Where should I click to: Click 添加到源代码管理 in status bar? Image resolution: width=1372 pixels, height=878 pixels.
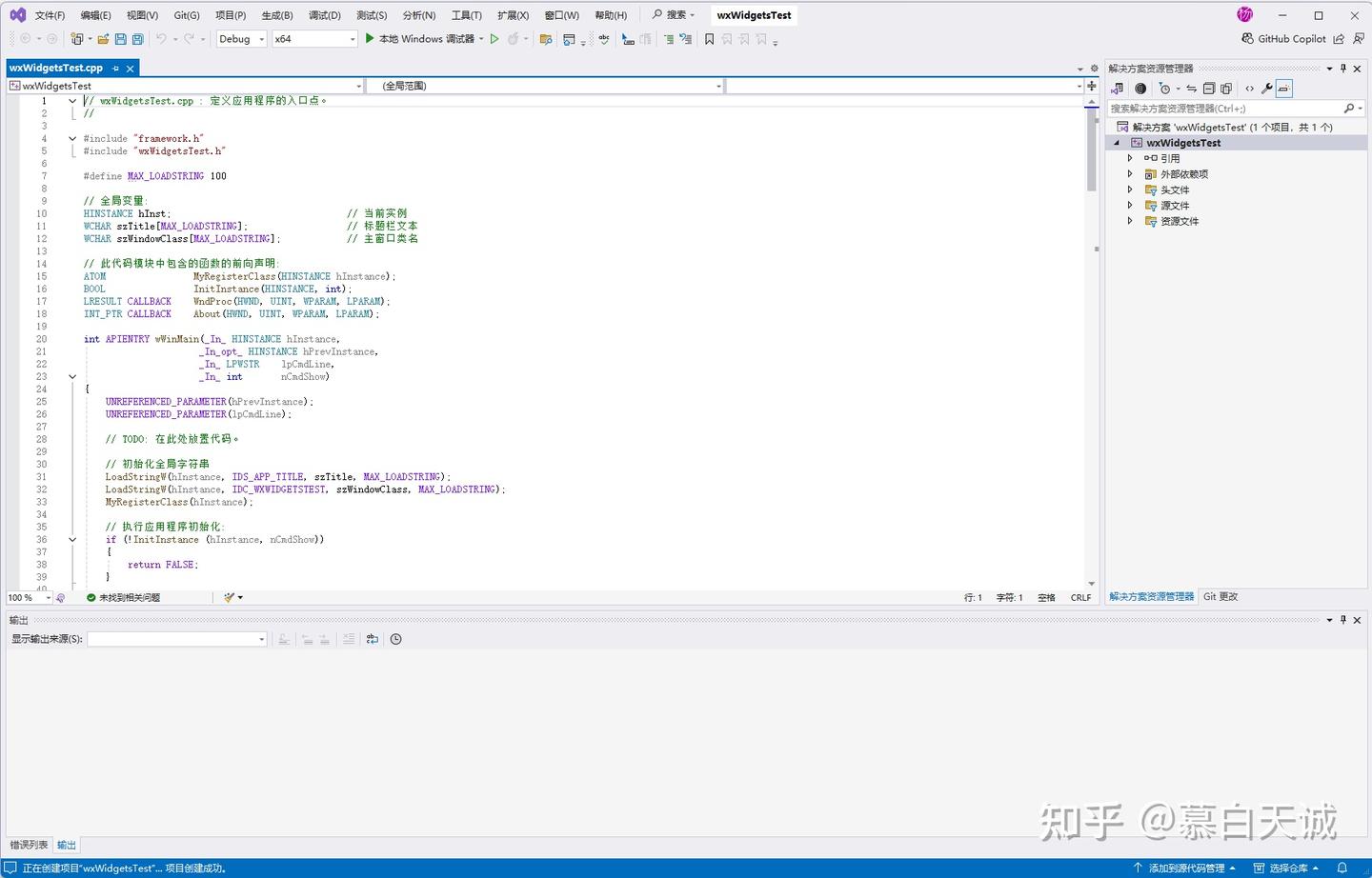(x=1185, y=868)
